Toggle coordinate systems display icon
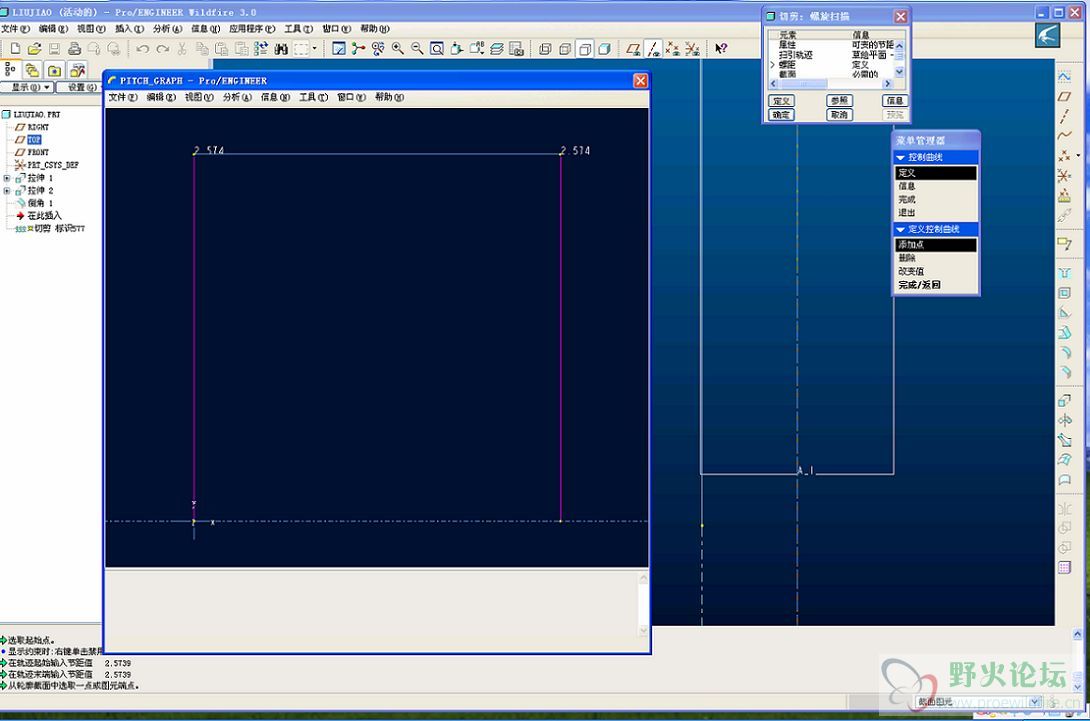 [692, 49]
